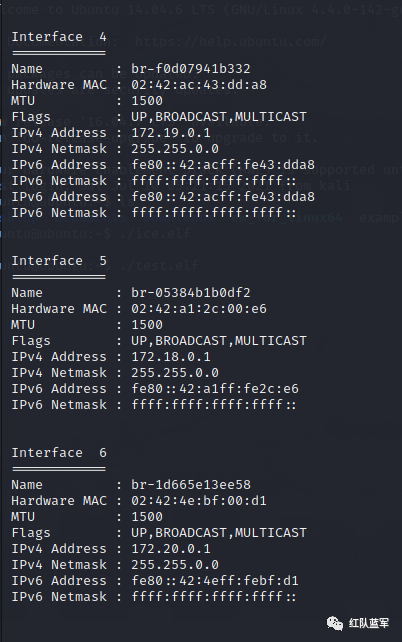Click the WeChat logo icon in the watermark
The image size is (402, 642).
334,624
